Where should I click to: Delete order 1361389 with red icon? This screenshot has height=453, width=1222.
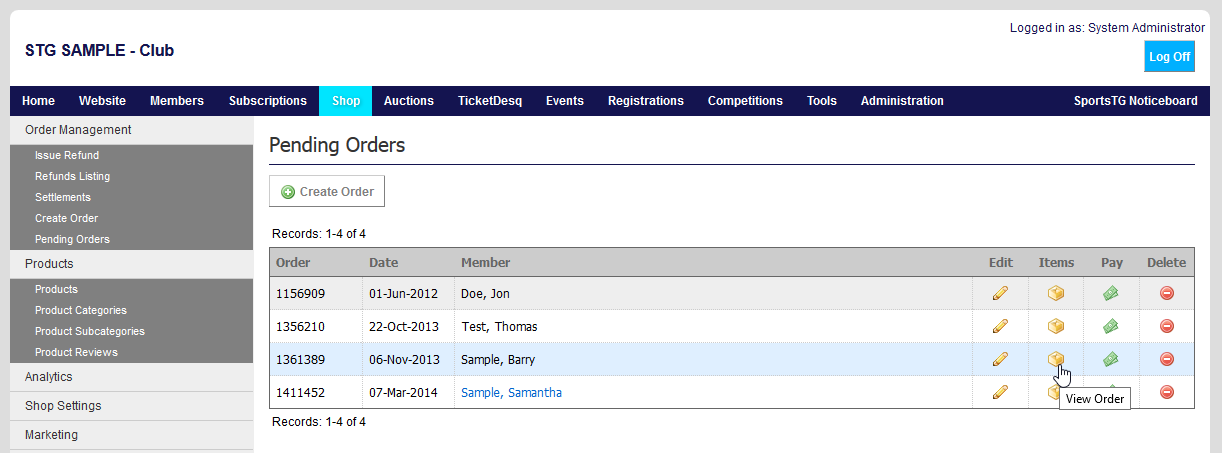(1166, 360)
